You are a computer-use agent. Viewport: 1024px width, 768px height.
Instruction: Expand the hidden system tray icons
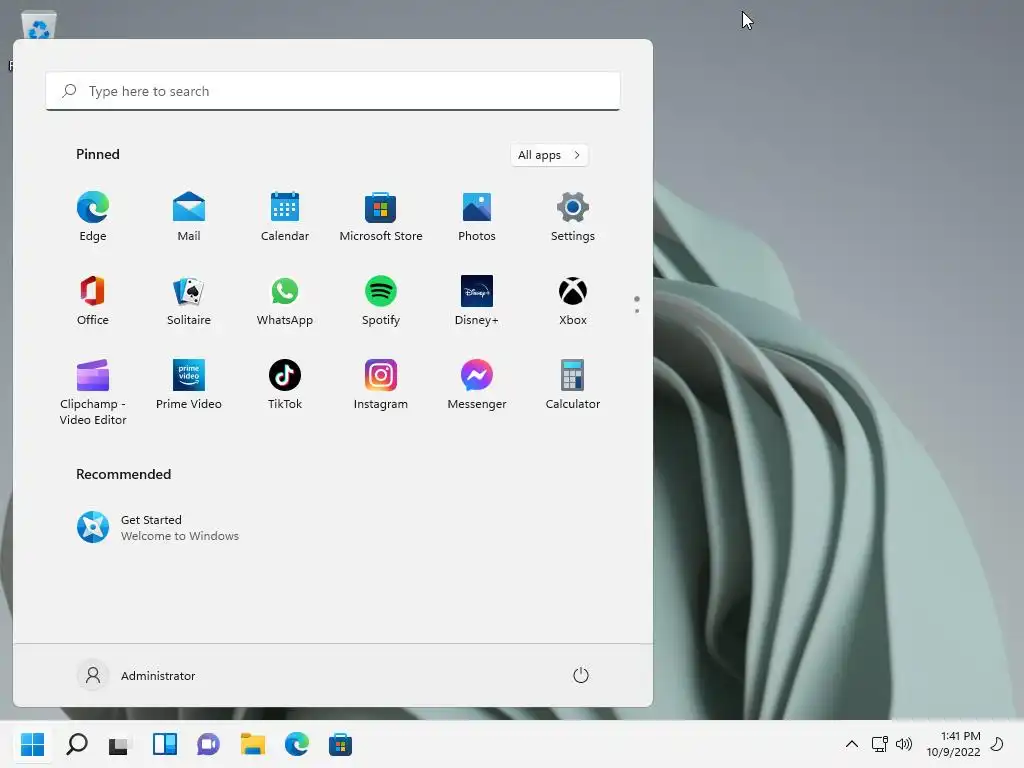[x=852, y=744]
